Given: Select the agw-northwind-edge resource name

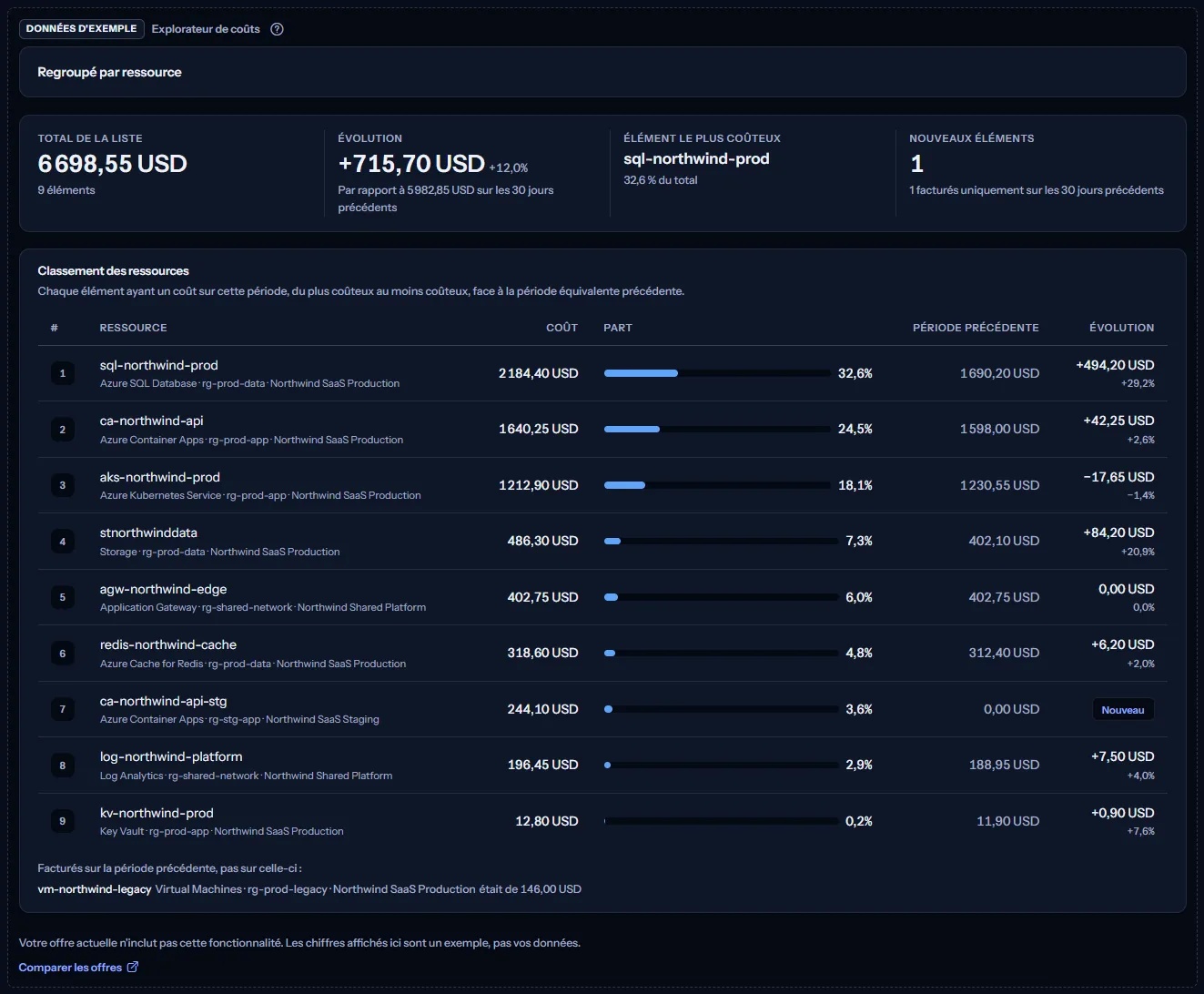Looking at the screenshot, I should click(x=164, y=589).
